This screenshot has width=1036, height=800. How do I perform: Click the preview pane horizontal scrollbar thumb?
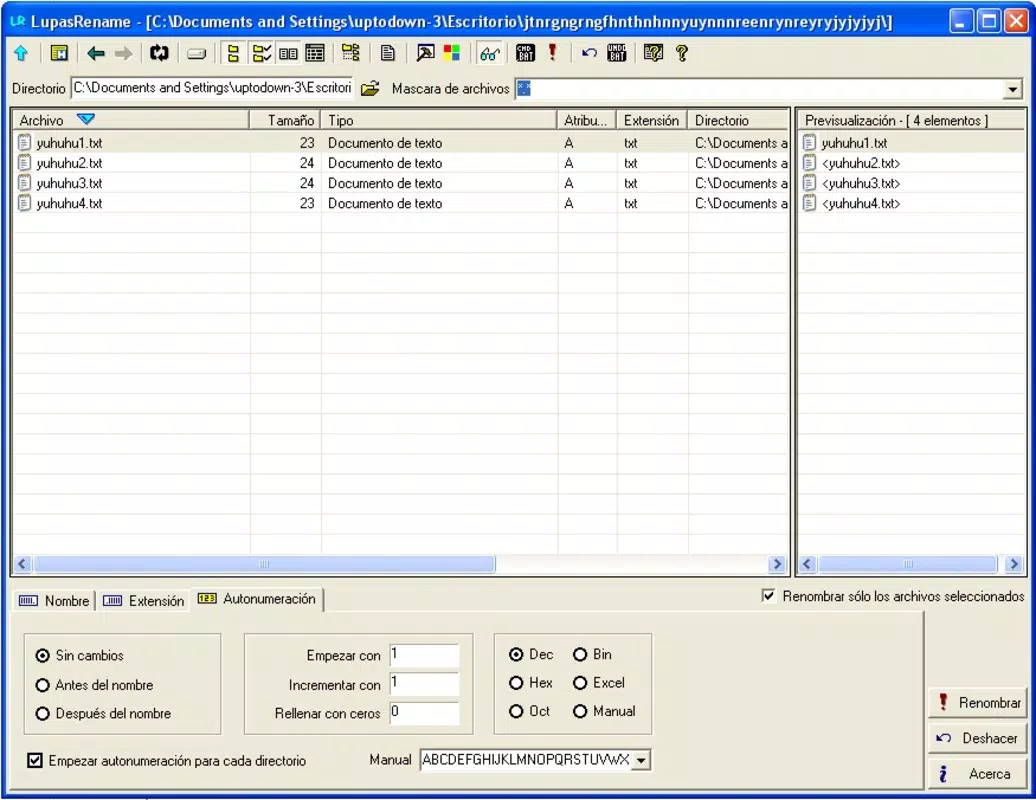tap(908, 564)
